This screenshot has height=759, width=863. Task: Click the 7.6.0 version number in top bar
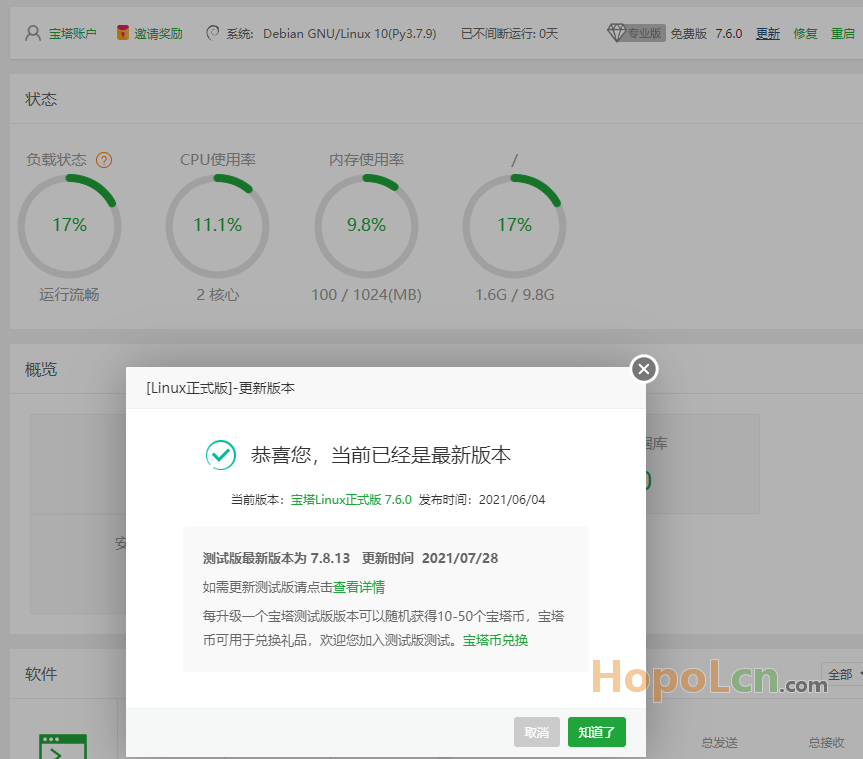[x=729, y=34]
